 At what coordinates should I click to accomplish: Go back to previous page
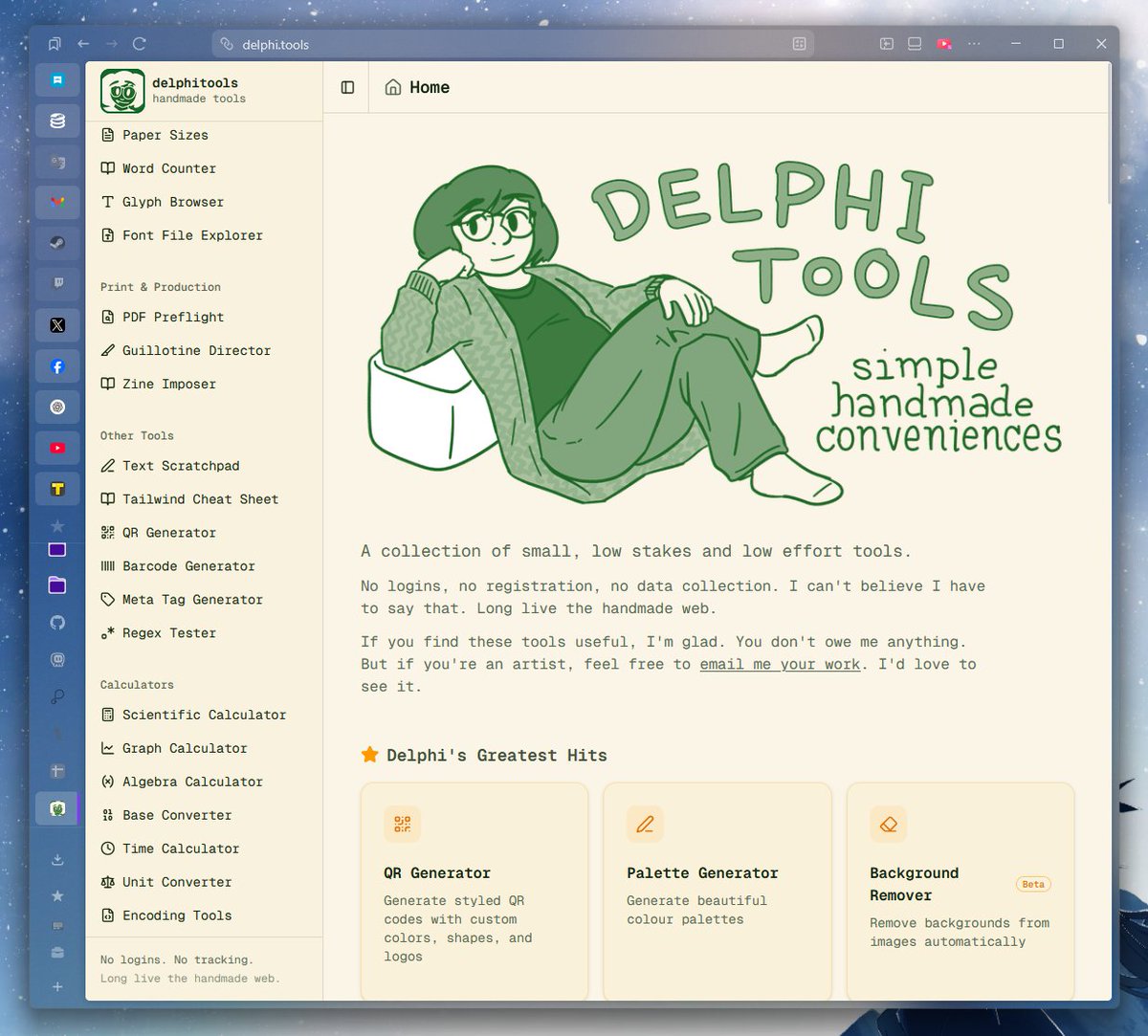pyautogui.click(x=83, y=44)
